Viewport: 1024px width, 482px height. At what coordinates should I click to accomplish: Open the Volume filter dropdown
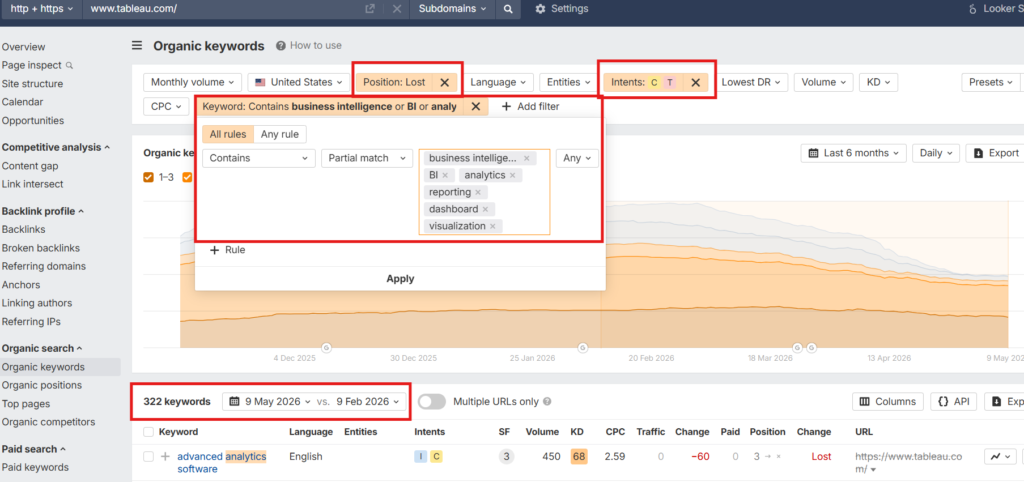(824, 82)
